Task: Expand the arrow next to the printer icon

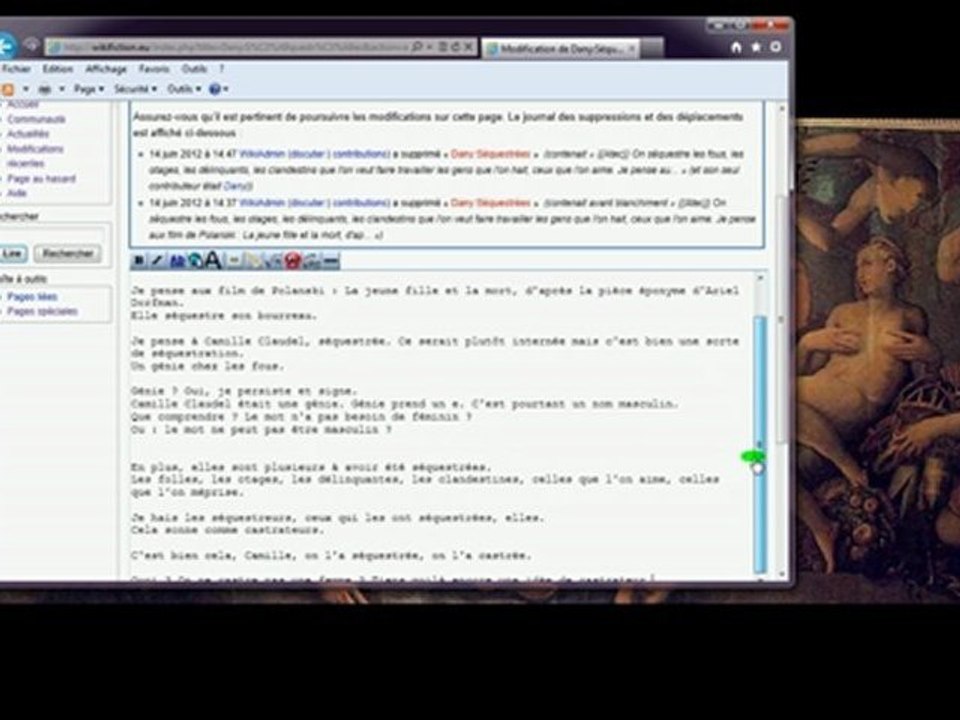Action: coord(61,89)
